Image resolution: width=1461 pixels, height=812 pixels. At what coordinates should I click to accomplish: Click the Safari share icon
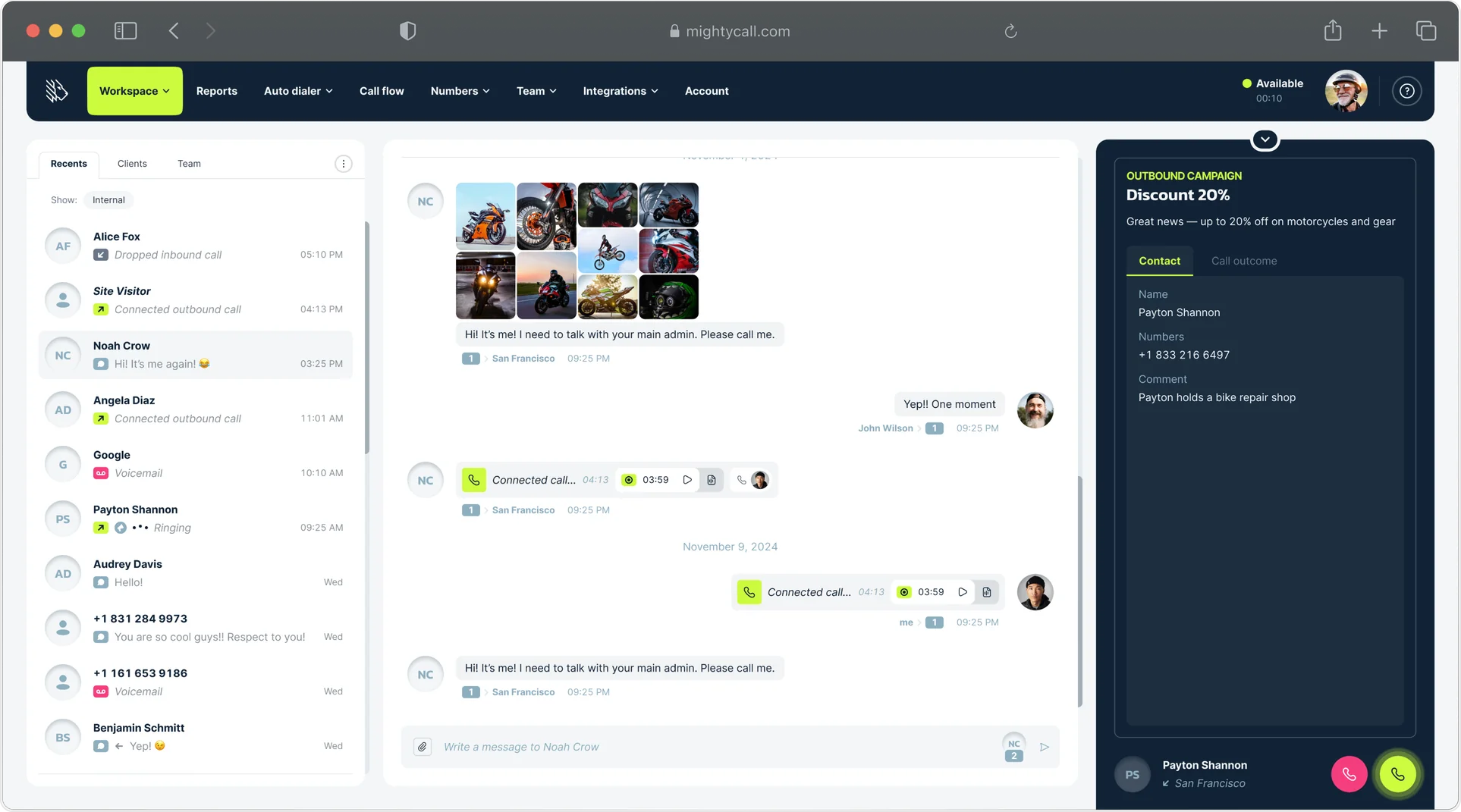pyautogui.click(x=1333, y=30)
